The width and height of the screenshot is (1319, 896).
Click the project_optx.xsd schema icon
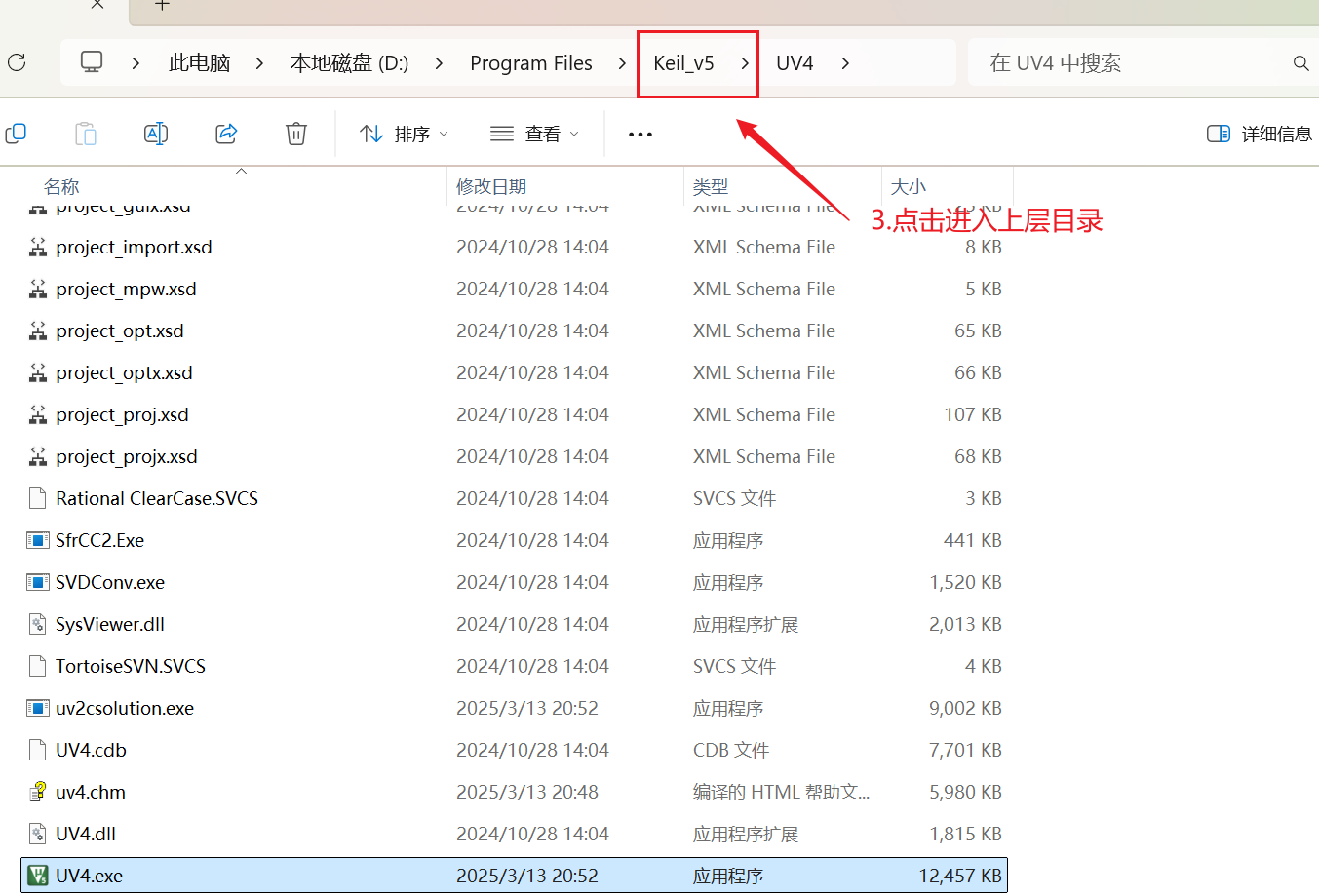[38, 373]
